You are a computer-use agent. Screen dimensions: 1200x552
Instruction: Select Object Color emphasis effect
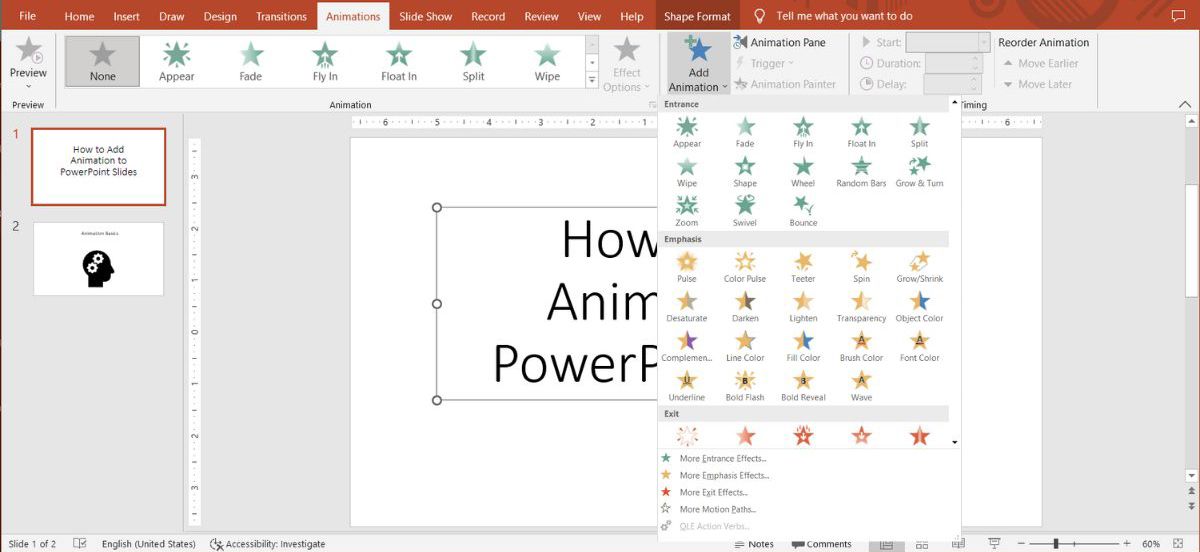pos(919,307)
